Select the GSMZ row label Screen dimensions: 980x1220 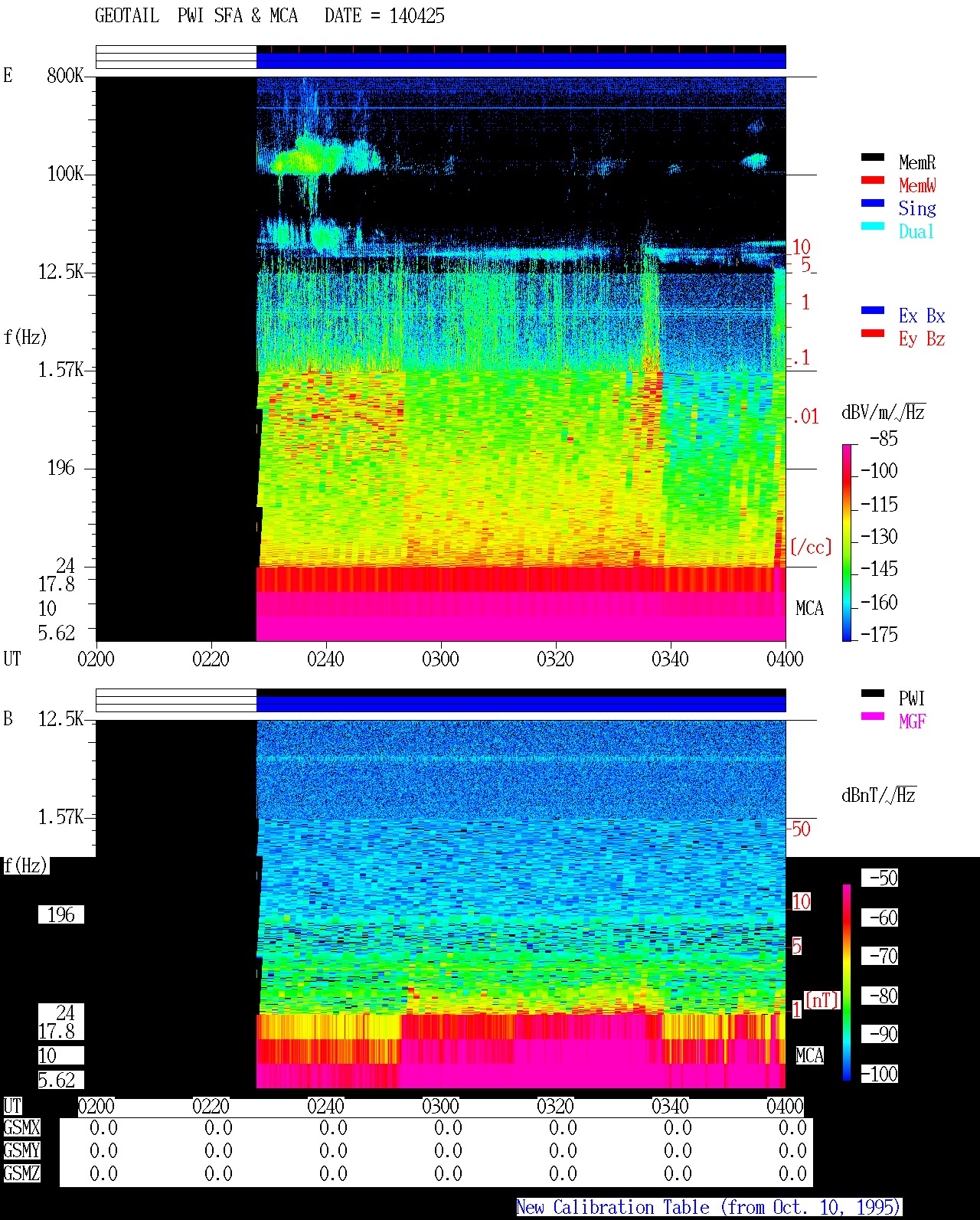point(21,1174)
